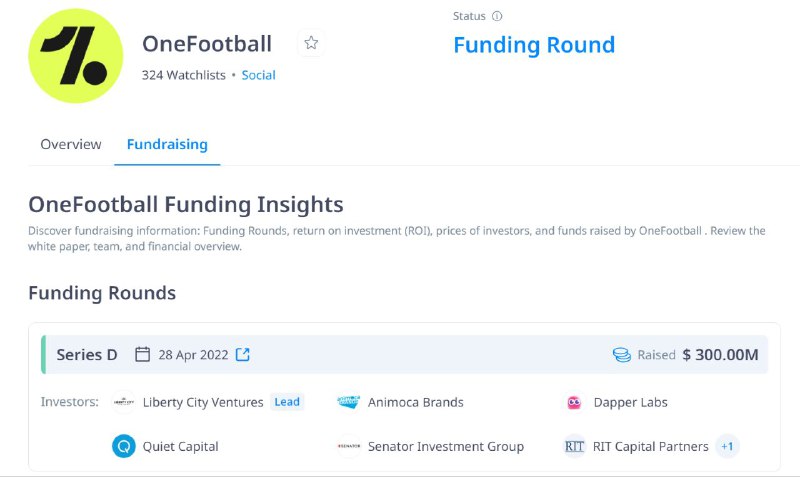Click the Liberty City Ventures logo
Screen dimensions: 800x477
pos(124,402)
